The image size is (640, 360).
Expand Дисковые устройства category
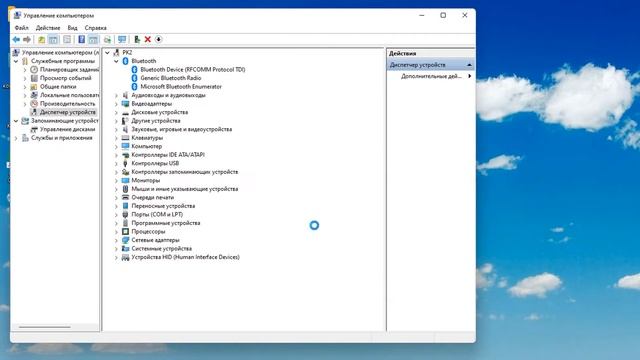point(116,112)
